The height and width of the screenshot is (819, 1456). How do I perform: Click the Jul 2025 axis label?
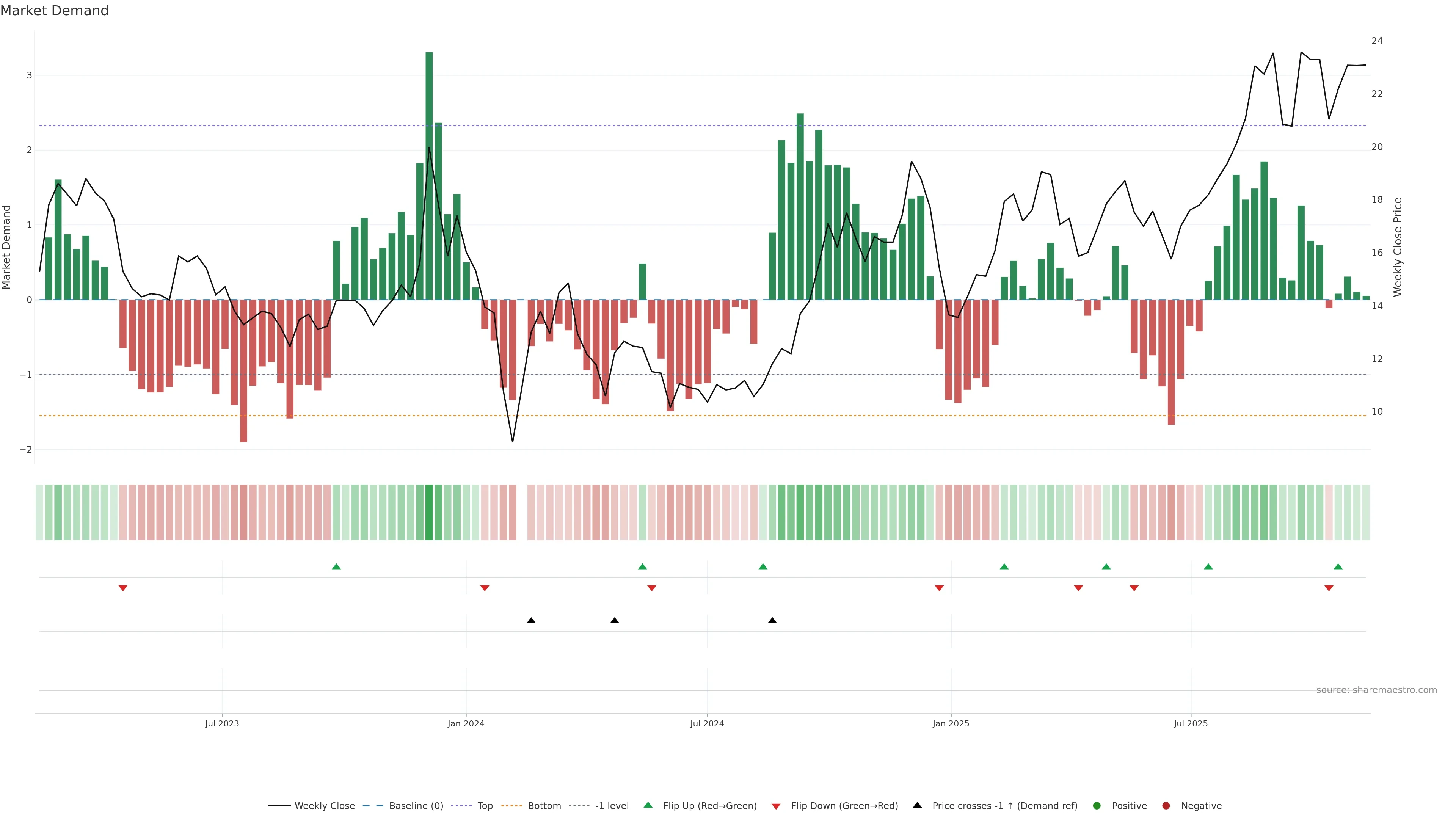coord(1190,723)
